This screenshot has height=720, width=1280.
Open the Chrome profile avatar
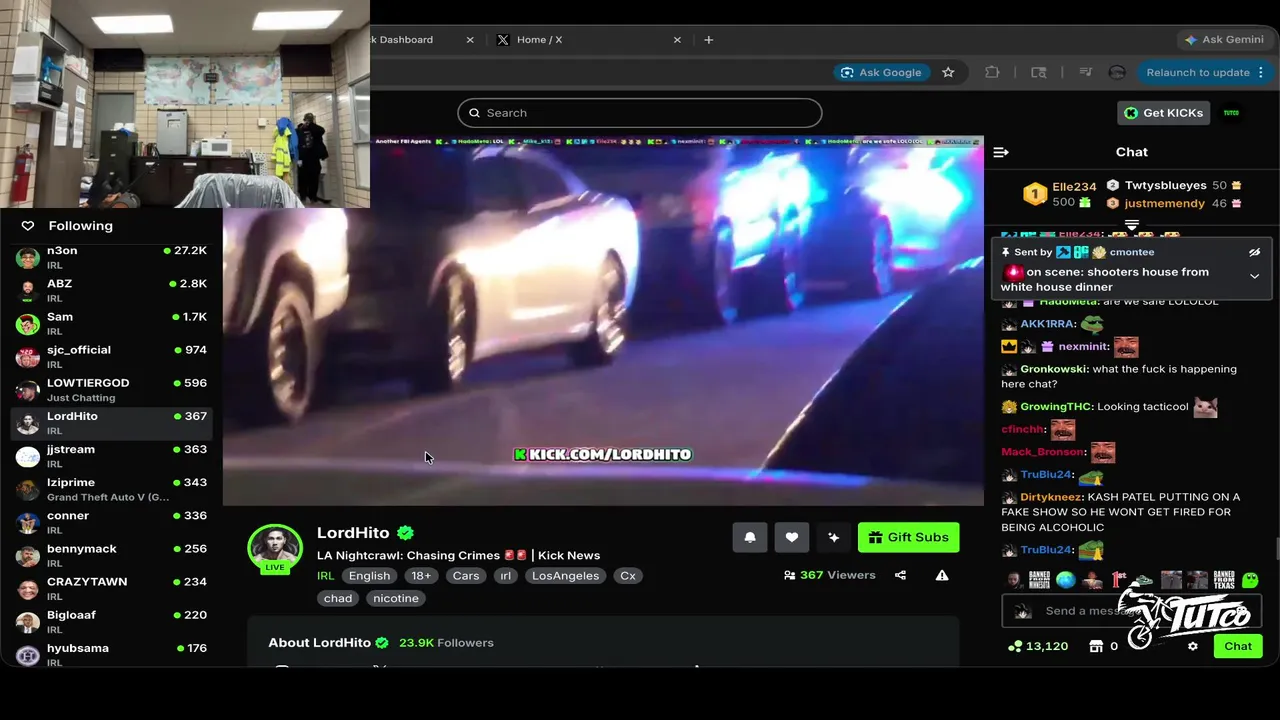pyautogui.click(x=1117, y=72)
